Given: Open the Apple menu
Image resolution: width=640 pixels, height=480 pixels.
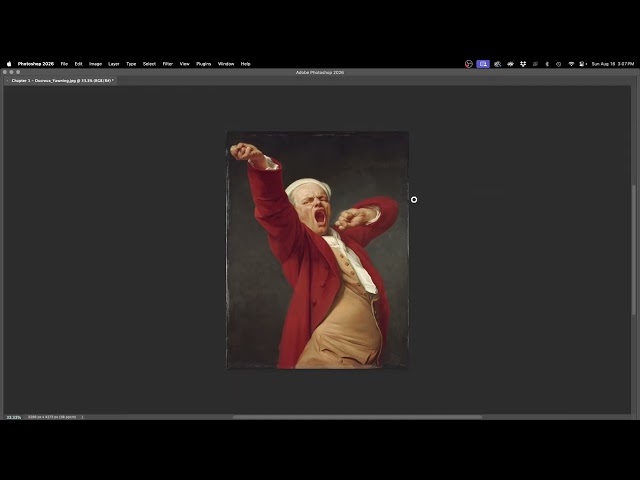Looking at the screenshot, I should [9, 64].
